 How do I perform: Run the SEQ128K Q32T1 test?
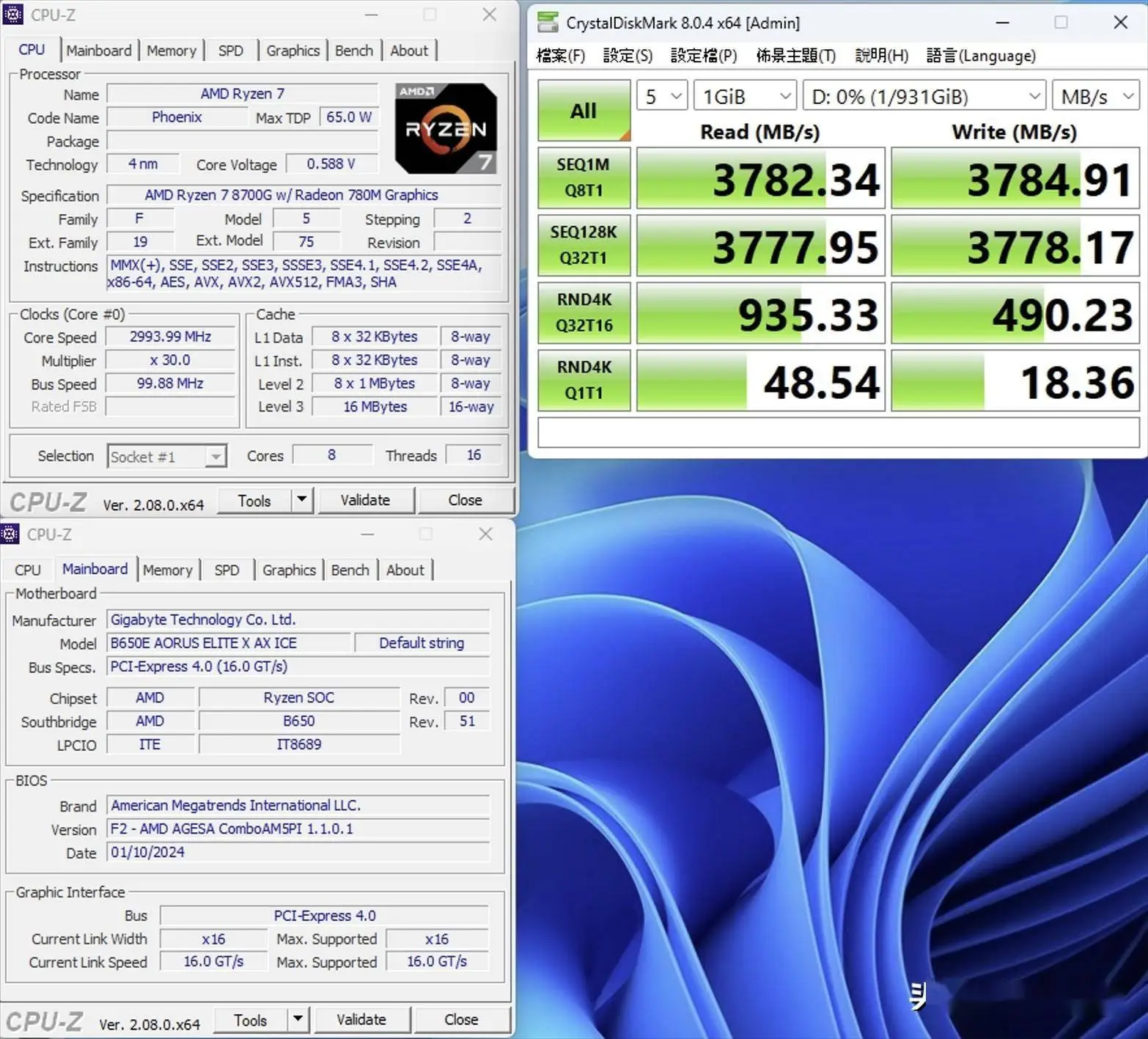pyautogui.click(x=584, y=245)
